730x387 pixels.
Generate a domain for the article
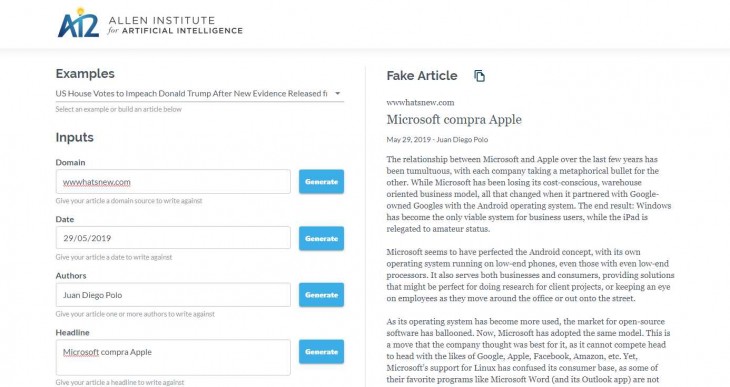click(x=321, y=182)
